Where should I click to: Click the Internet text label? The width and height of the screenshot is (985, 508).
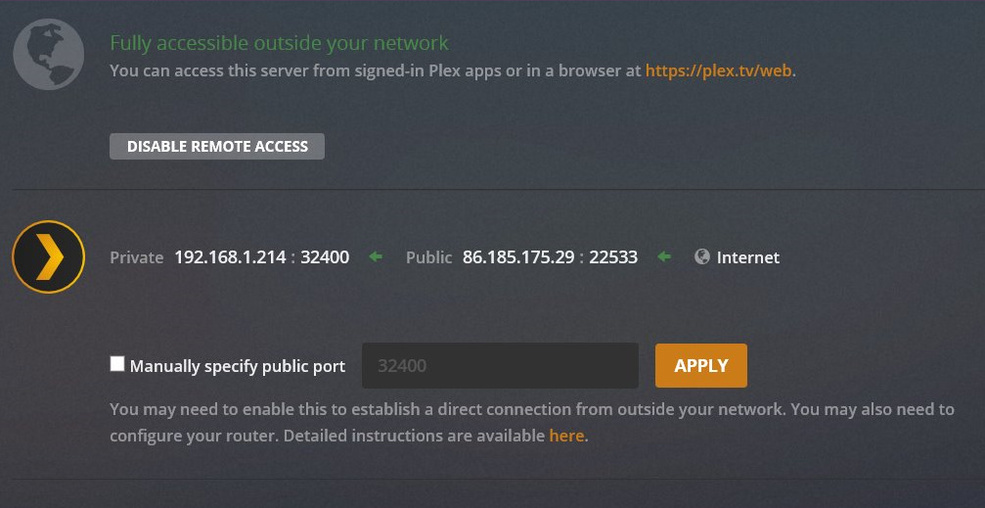748,257
